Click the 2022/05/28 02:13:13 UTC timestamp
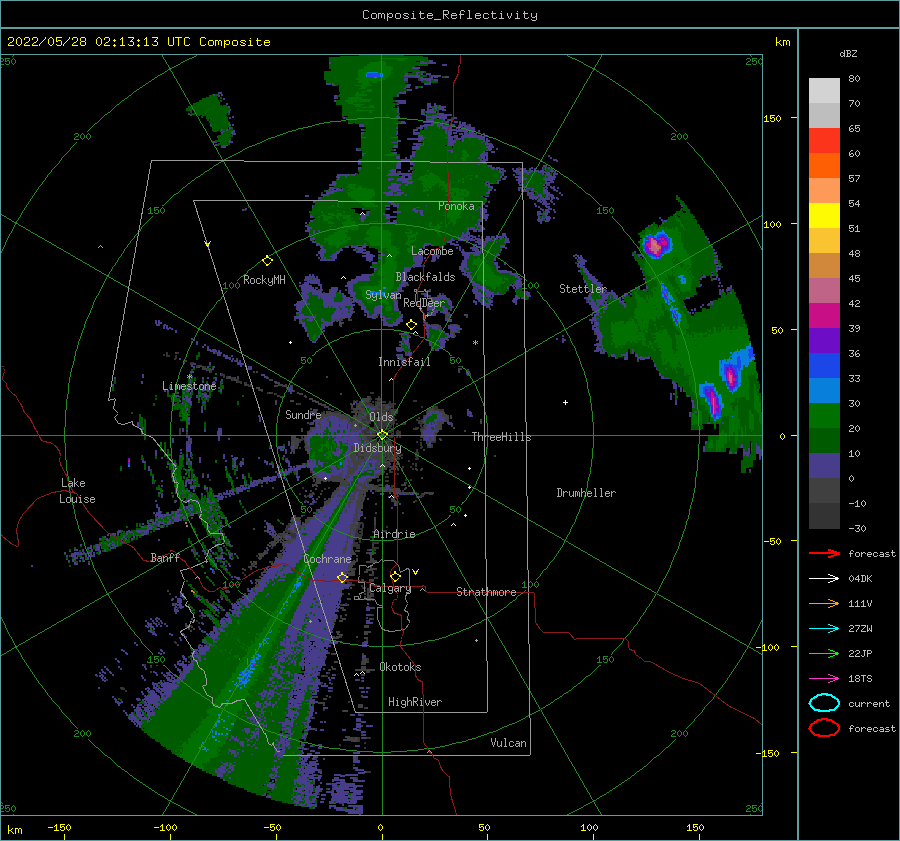This screenshot has height=841, width=900. click(138, 42)
